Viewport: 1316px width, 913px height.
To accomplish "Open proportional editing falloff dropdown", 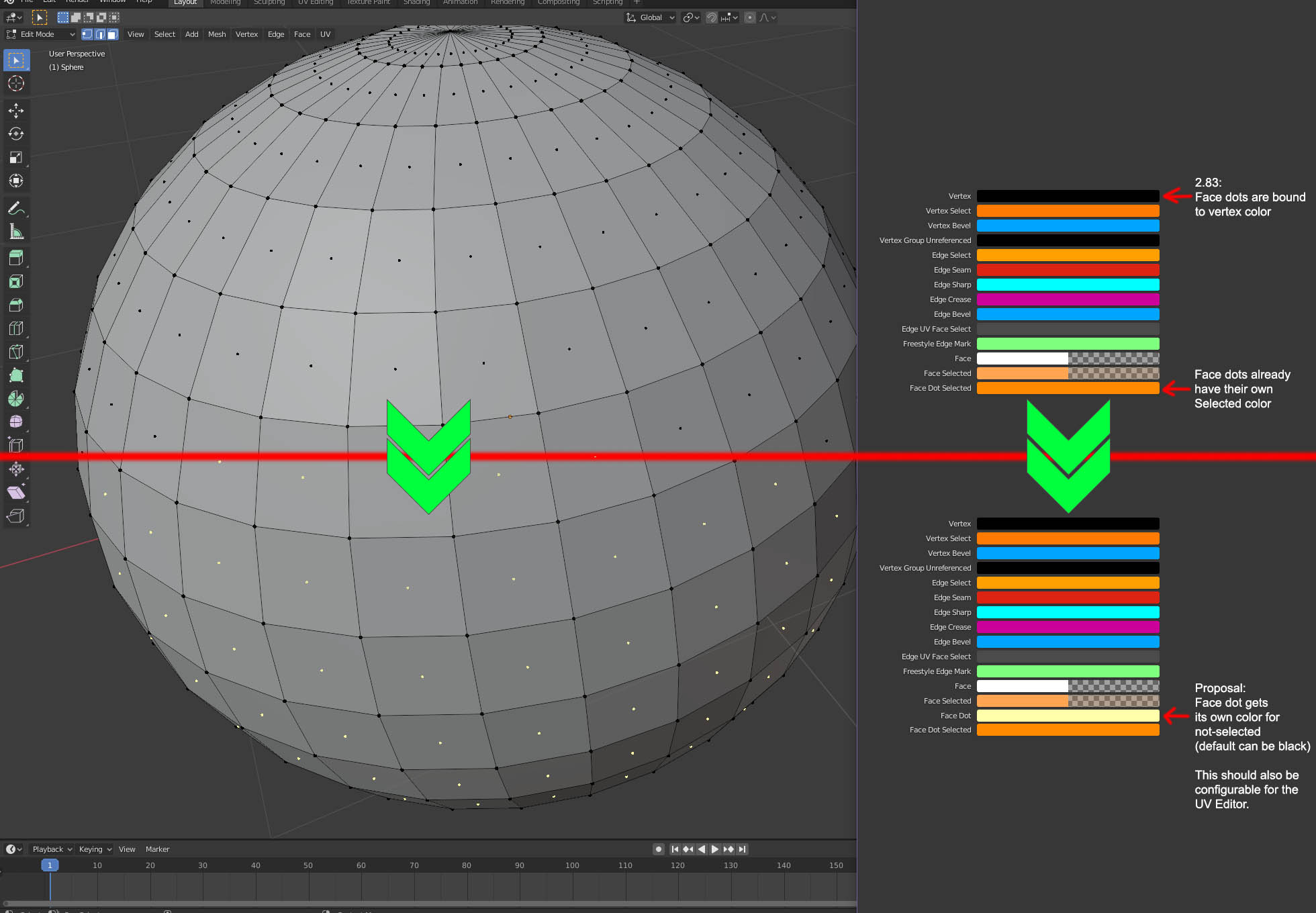I will (x=768, y=17).
